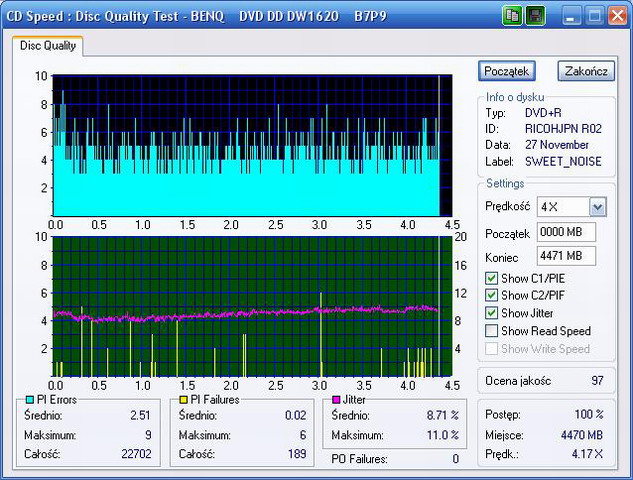The width and height of the screenshot is (633, 480).
Task: Click Prędk. speed value 4.17X
Action: click(x=587, y=454)
